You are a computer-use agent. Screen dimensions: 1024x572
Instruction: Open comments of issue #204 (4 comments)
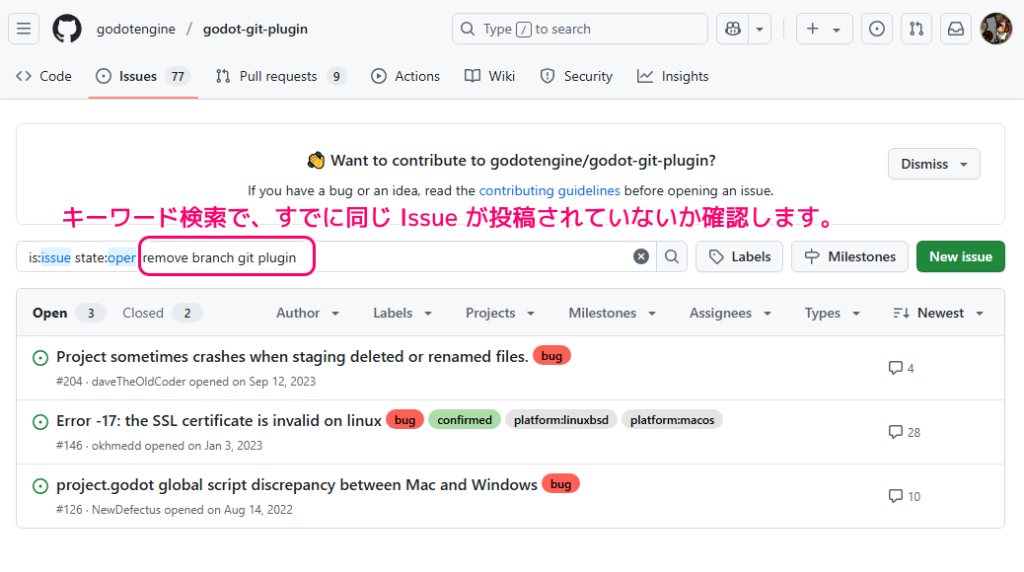pos(901,368)
